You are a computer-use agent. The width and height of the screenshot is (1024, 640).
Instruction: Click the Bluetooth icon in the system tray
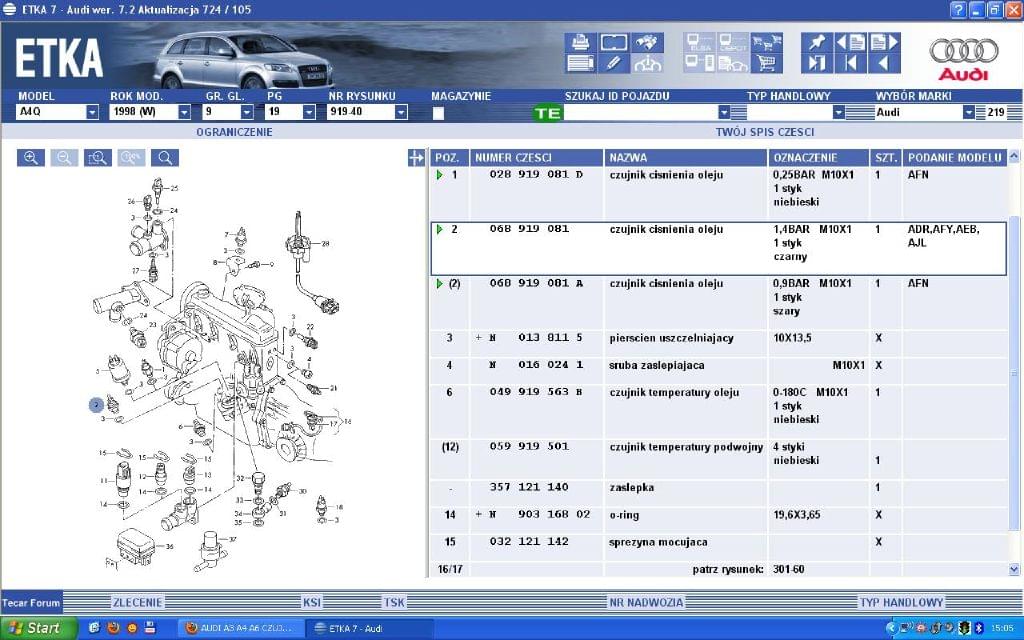[x=979, y=628]
